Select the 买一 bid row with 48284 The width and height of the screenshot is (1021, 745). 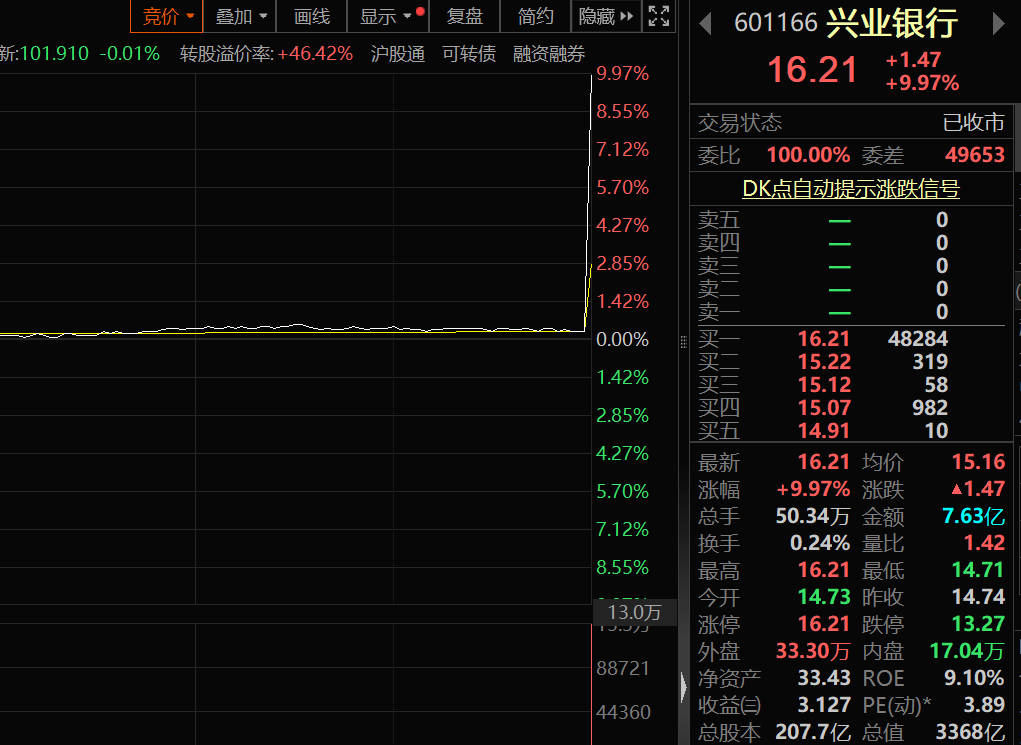click(851, 339)
